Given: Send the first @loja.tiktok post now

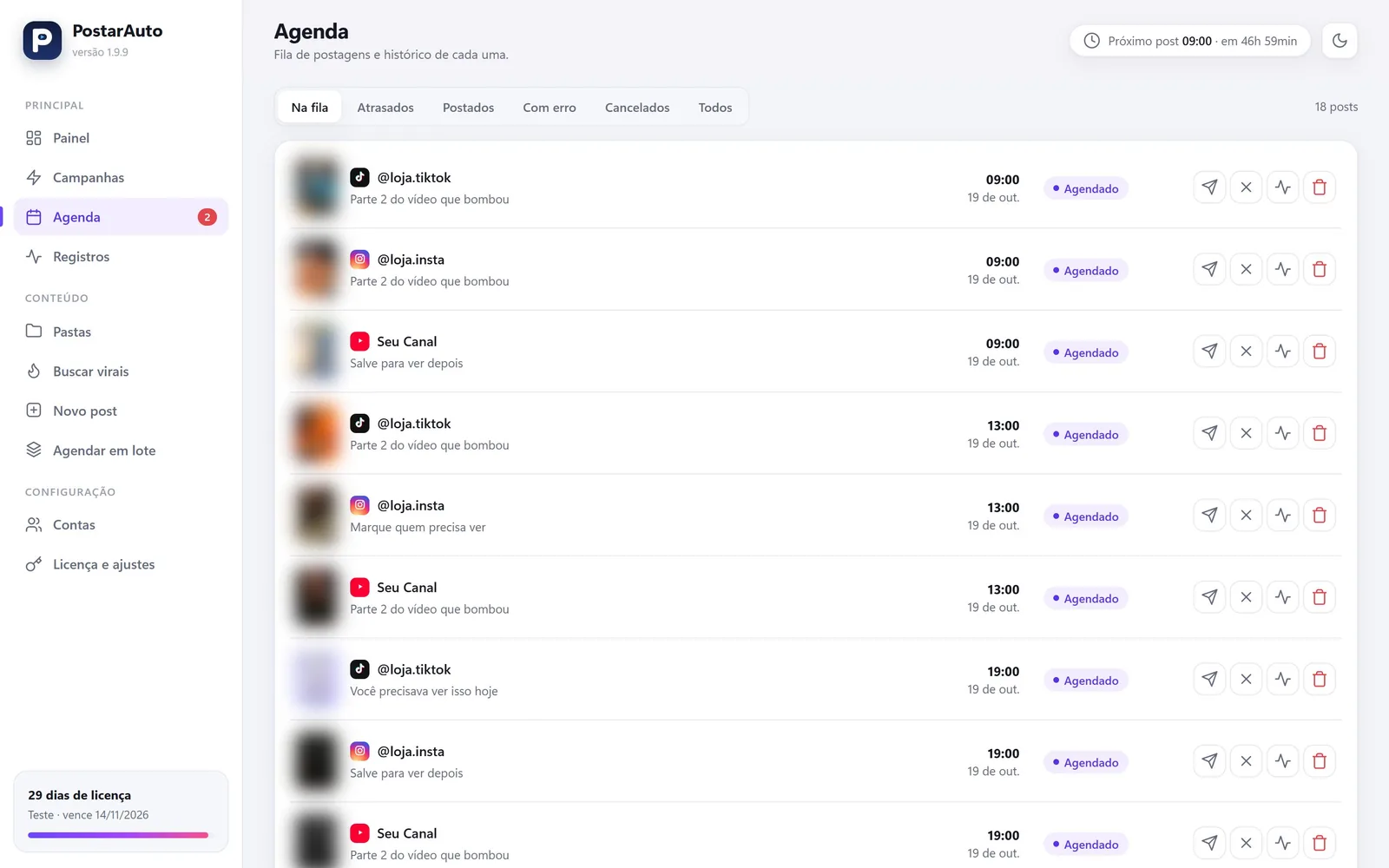Looking at the screenshot, I should 1209,187.
